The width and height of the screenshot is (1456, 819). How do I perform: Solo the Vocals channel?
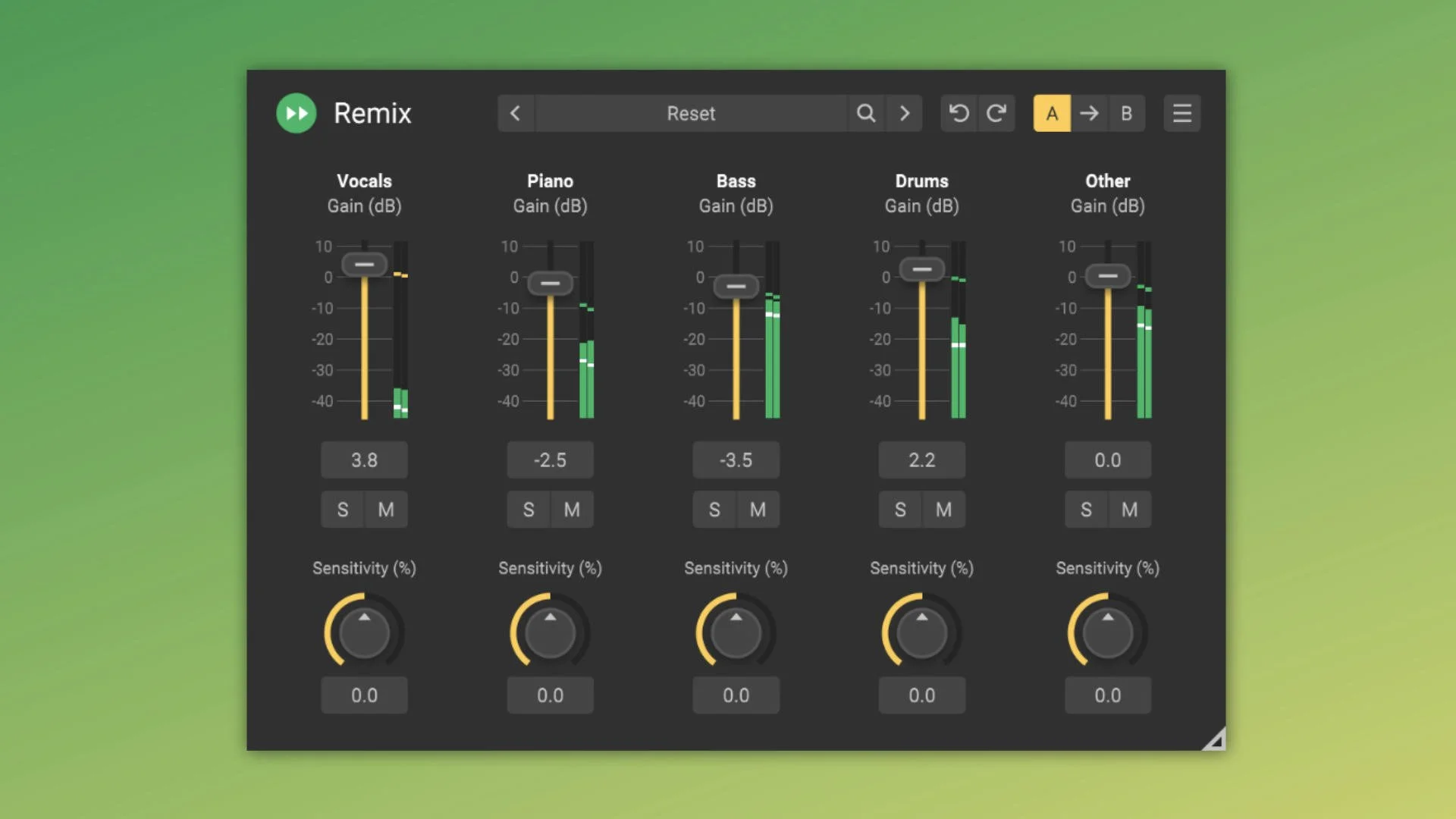pyautogui.click(x=343, y=510)
